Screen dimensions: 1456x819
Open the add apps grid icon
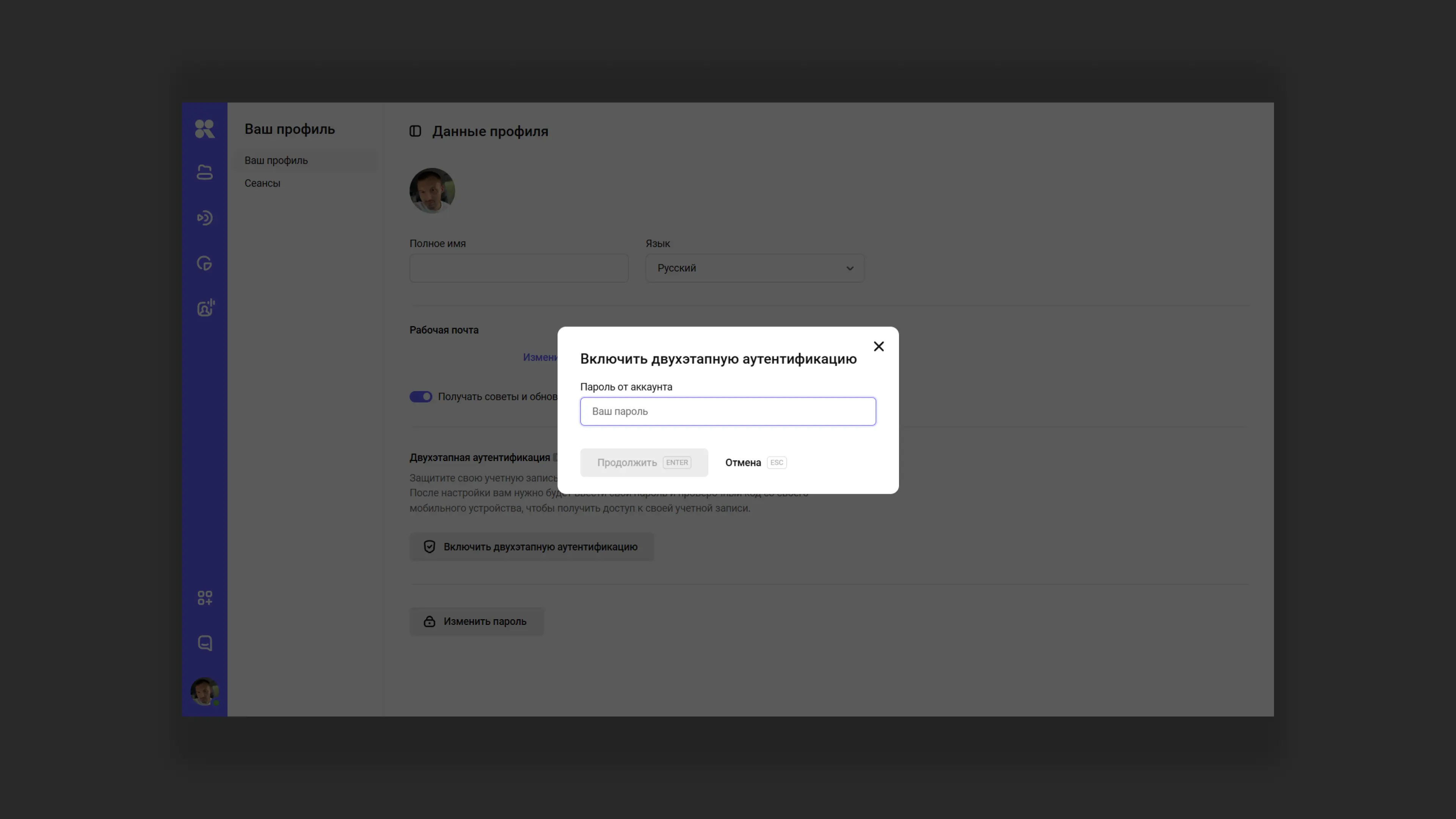[205, 598]
